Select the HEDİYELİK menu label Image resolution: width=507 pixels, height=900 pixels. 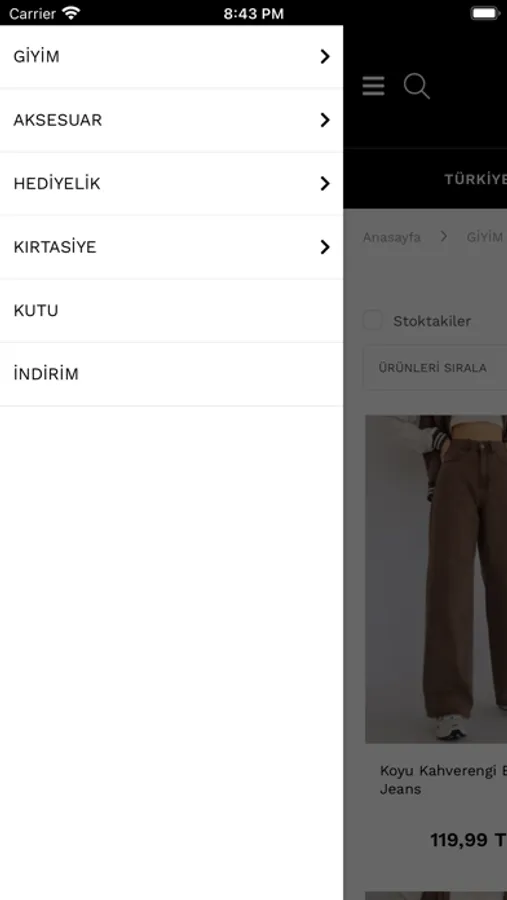point(57,184)
